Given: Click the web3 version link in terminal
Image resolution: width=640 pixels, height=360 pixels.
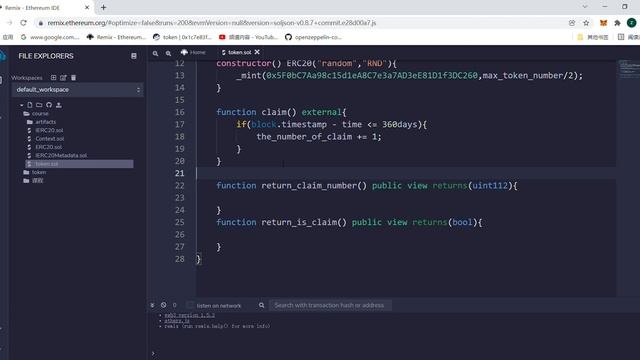Looking at the screenshot, I should [x=189, y=315].
